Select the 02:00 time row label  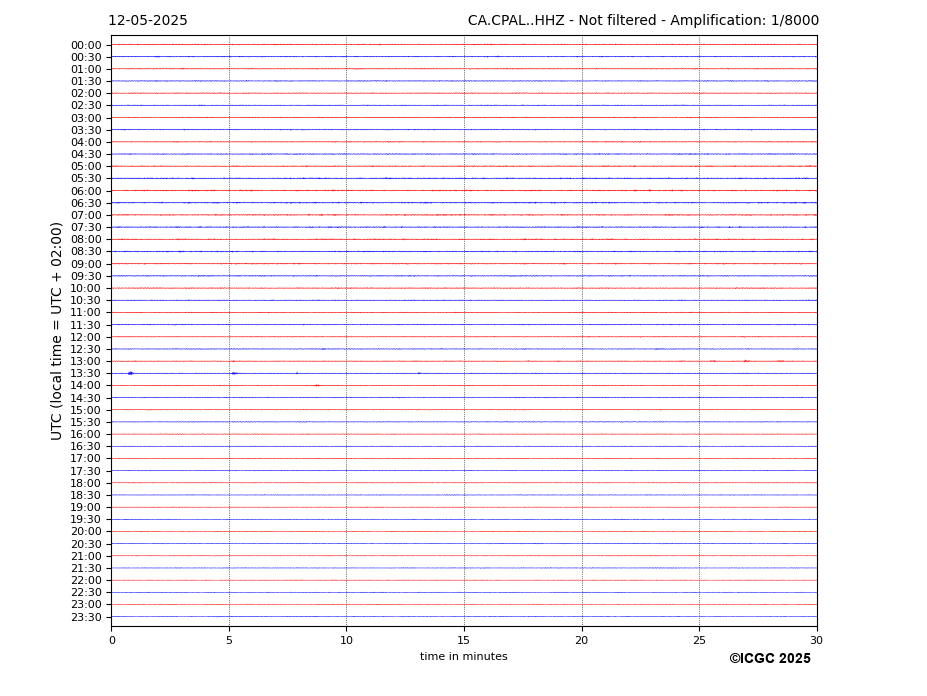tap(86, 93)
